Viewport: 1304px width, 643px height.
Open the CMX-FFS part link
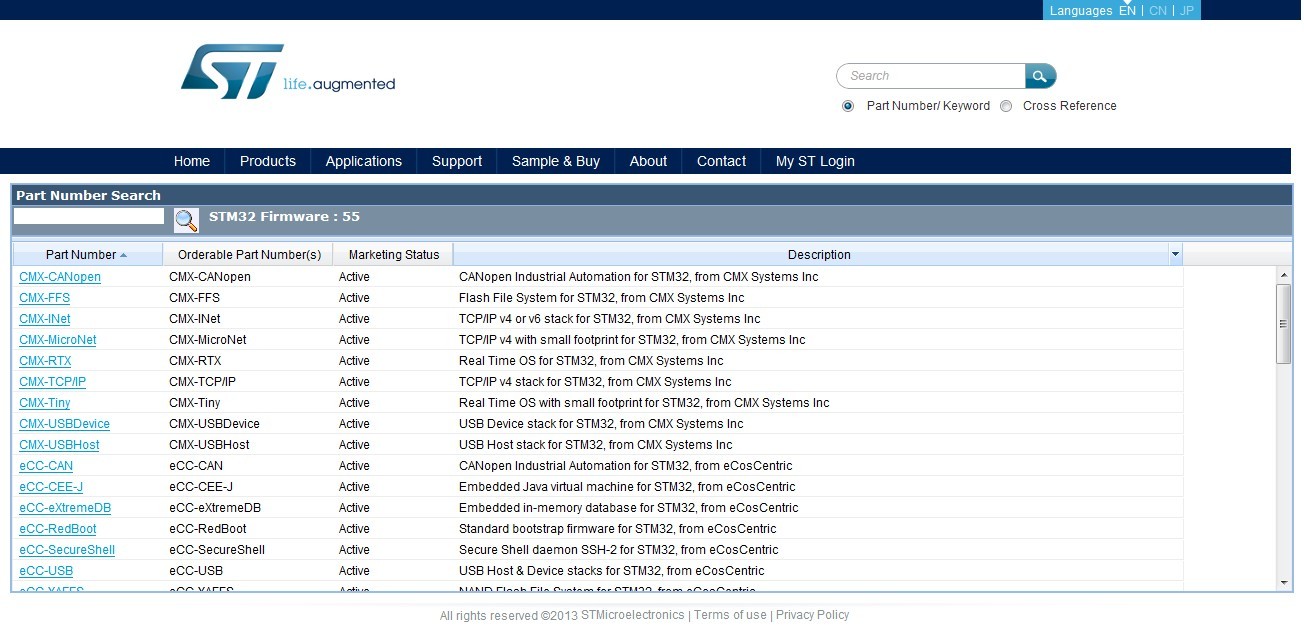[44, 298]
